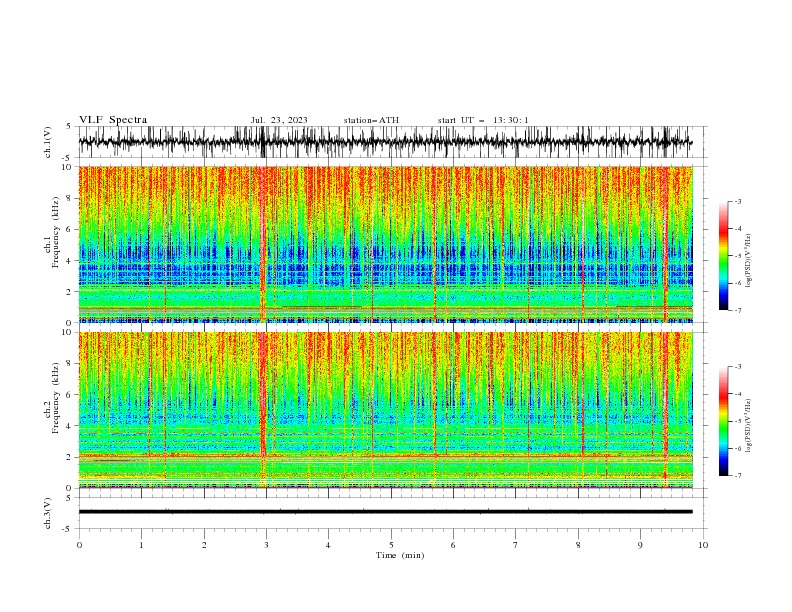
Task: Click the "Time (min)" axis label
Action: point(400,555)
